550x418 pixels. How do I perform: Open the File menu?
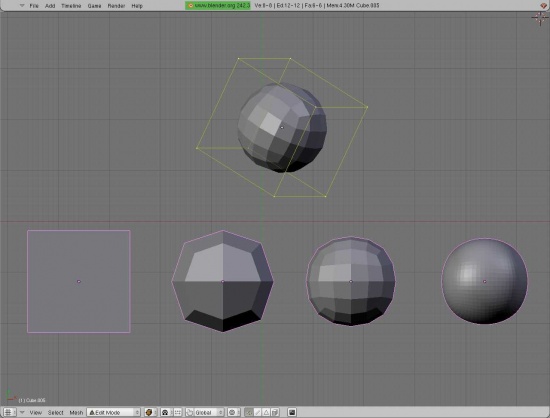34,6
